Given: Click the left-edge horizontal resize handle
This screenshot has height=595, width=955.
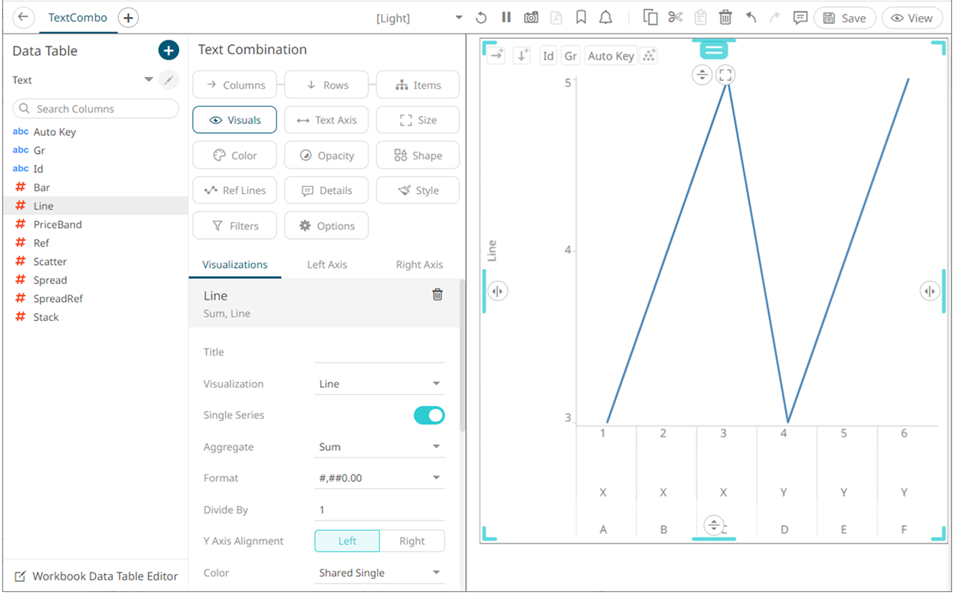Looking at the screenshot, I should point(497,291).
